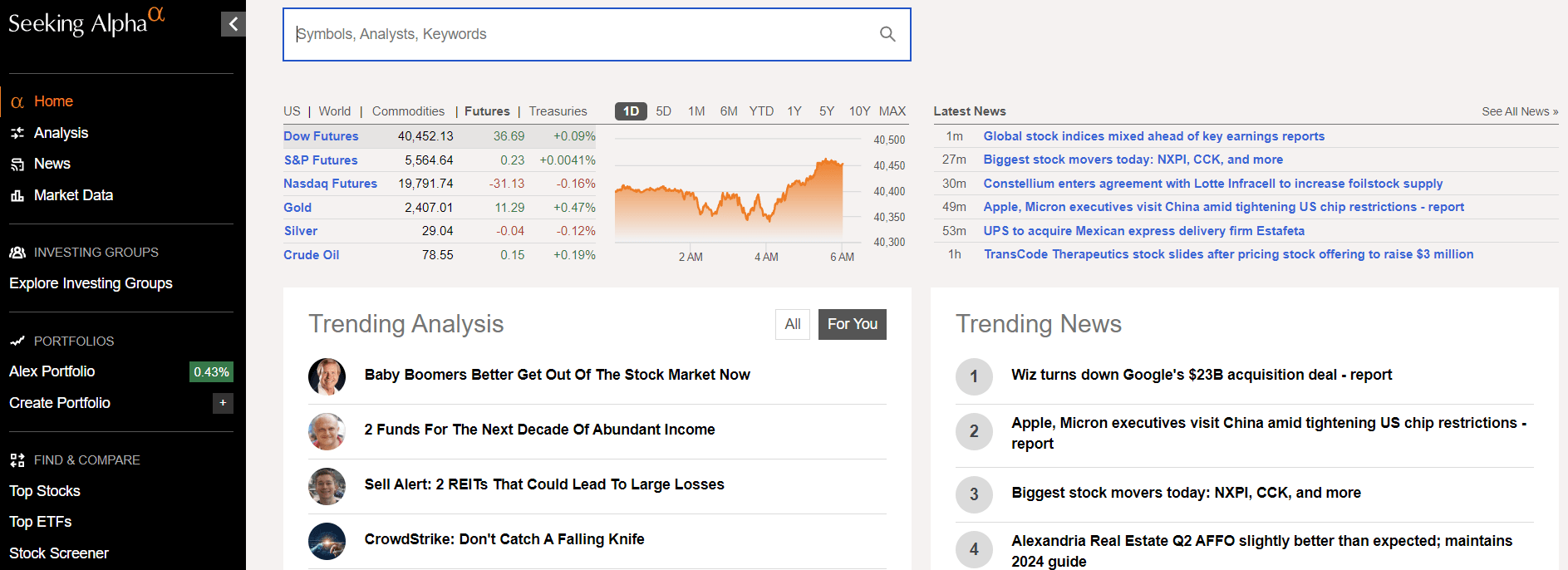Click the plus icon beside Create Portfolio
The width and height of the screenshot is (1568, 570).
[x=223, y=403]
